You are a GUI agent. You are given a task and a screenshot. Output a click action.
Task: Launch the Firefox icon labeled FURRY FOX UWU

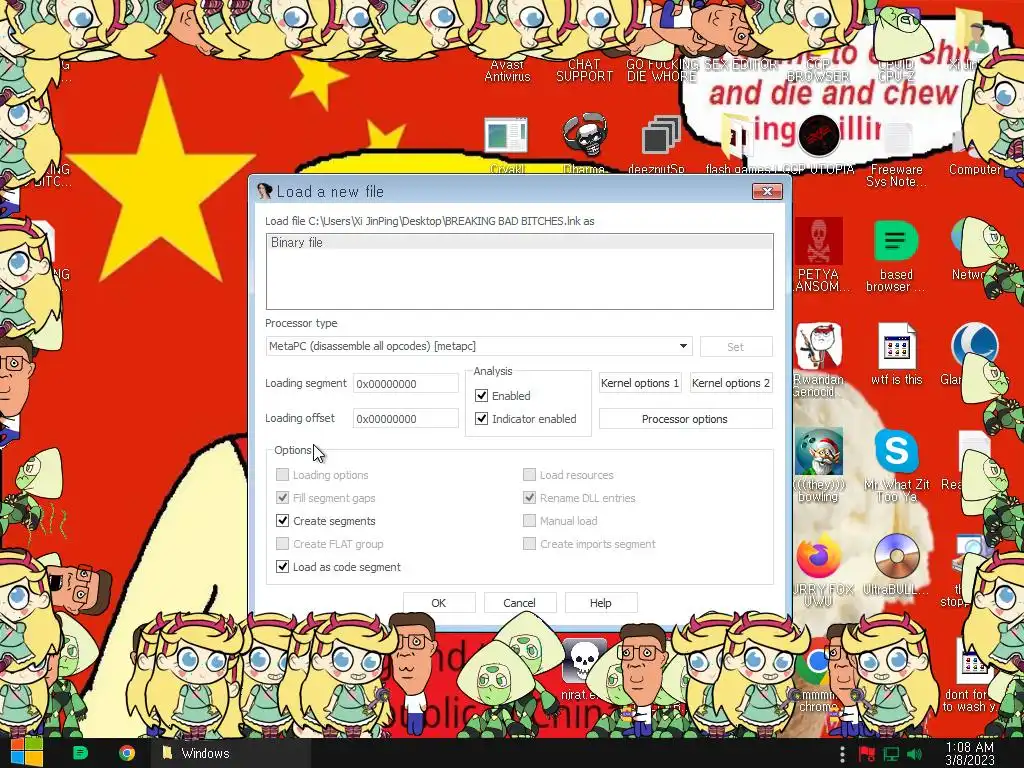(818, 556)
